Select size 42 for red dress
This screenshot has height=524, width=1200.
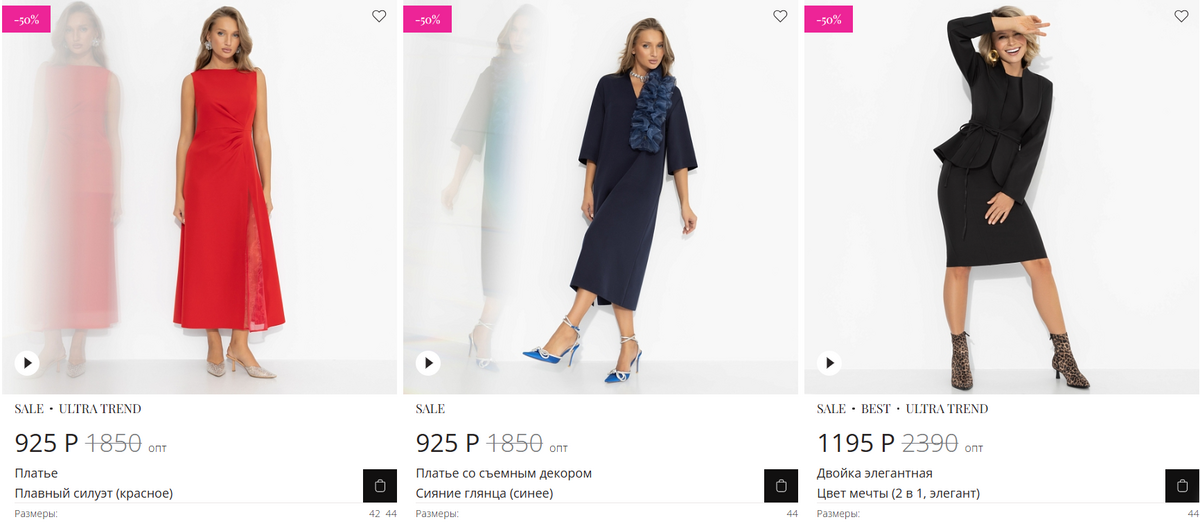[x=375, y=514]
